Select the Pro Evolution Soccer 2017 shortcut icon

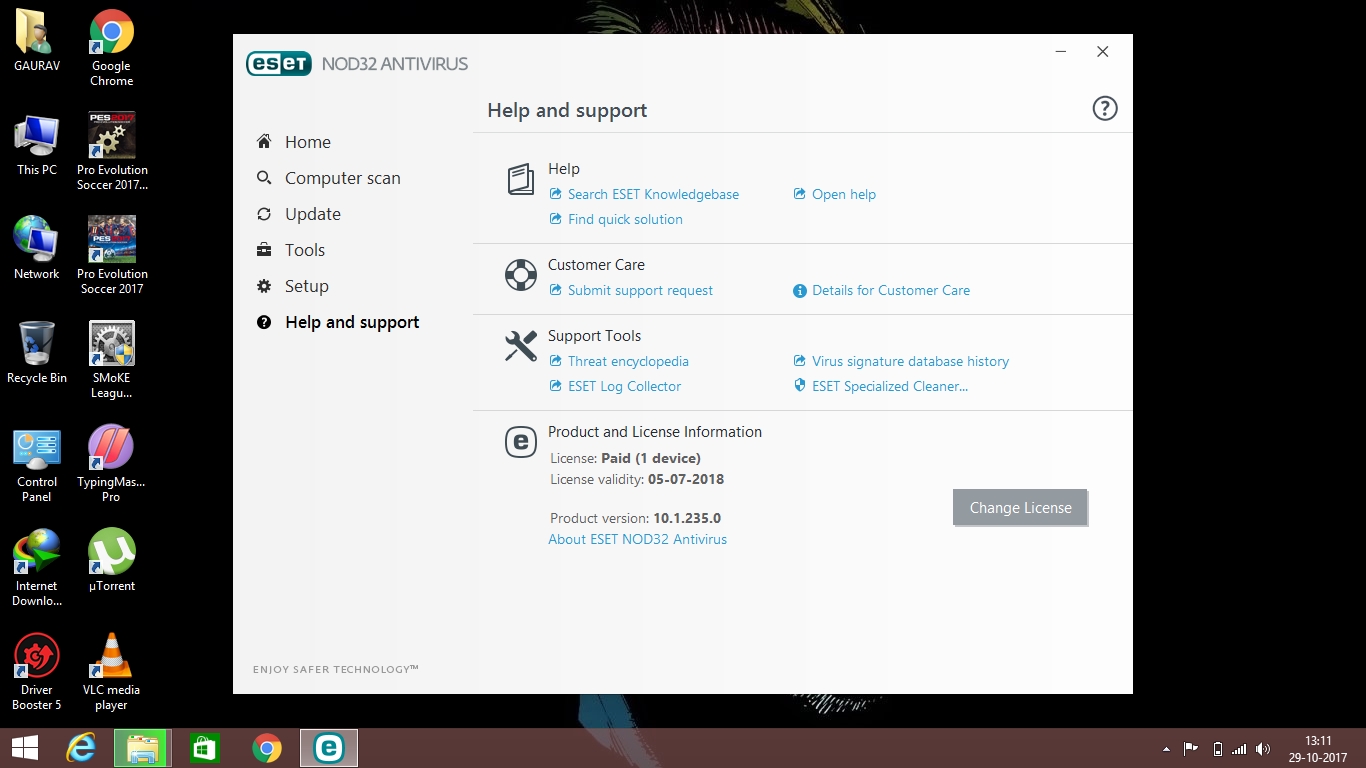112,256
